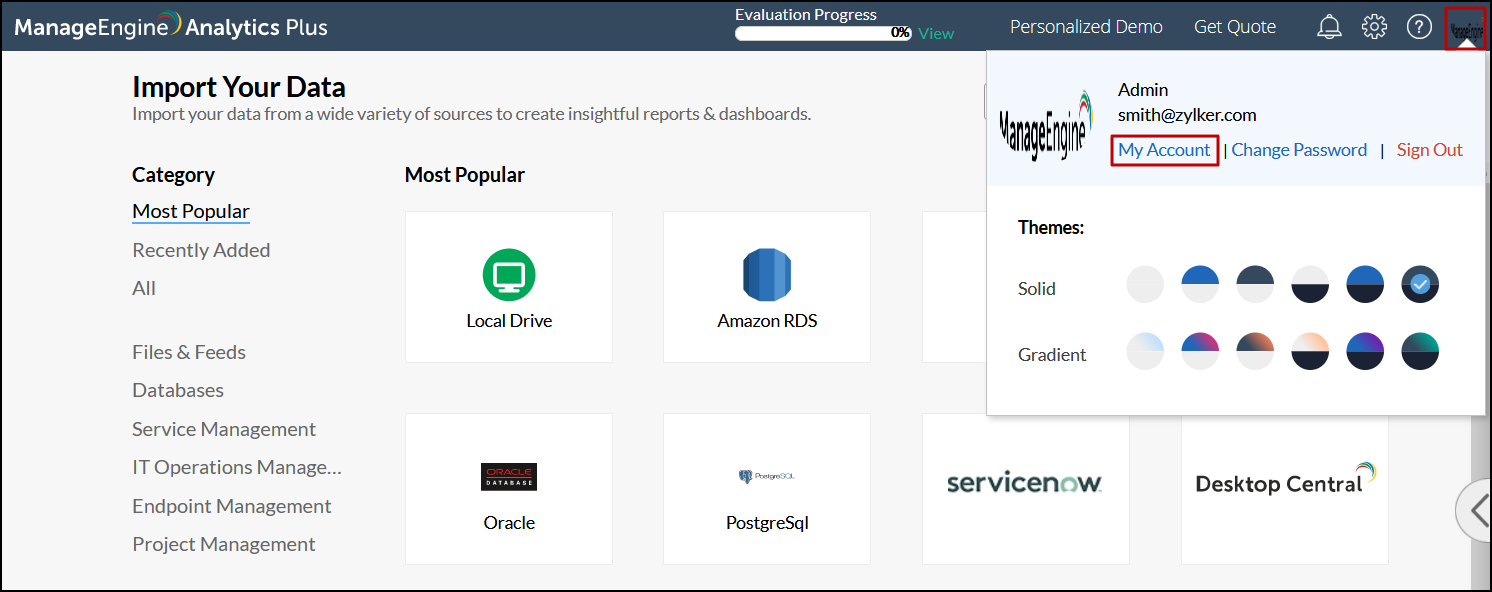Screen dimensions: 1492x592
Task: Choose gradient theme with purple-pink top, white bottom
Action: click(1200, 351)
